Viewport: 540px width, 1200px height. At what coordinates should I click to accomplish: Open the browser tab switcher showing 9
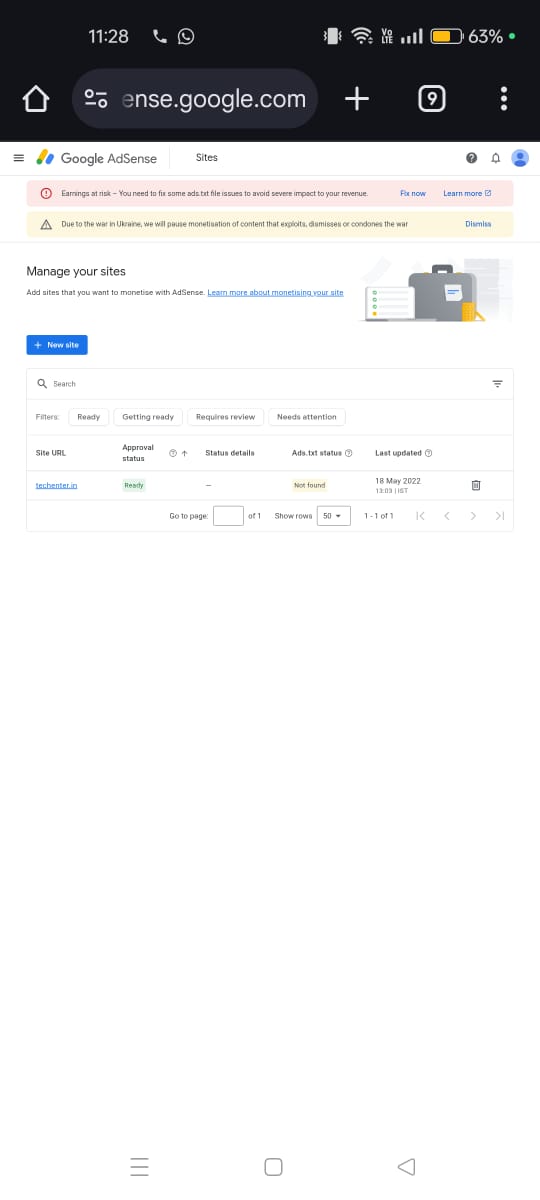430,98
